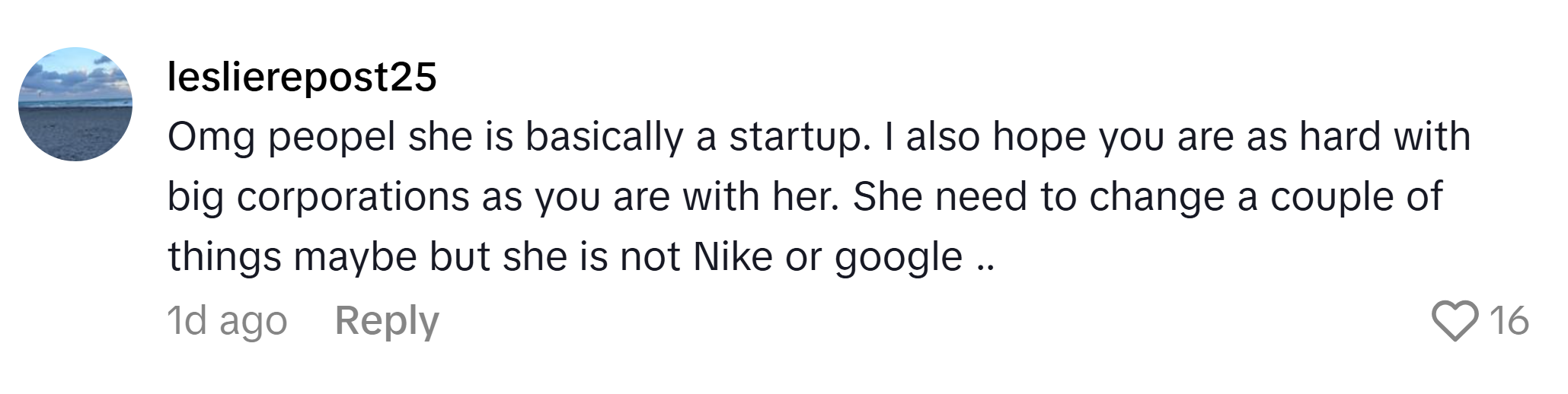1568x394 pixels.
Task: Click the word "Omg" opening the comment
Action: coord(211,137)
